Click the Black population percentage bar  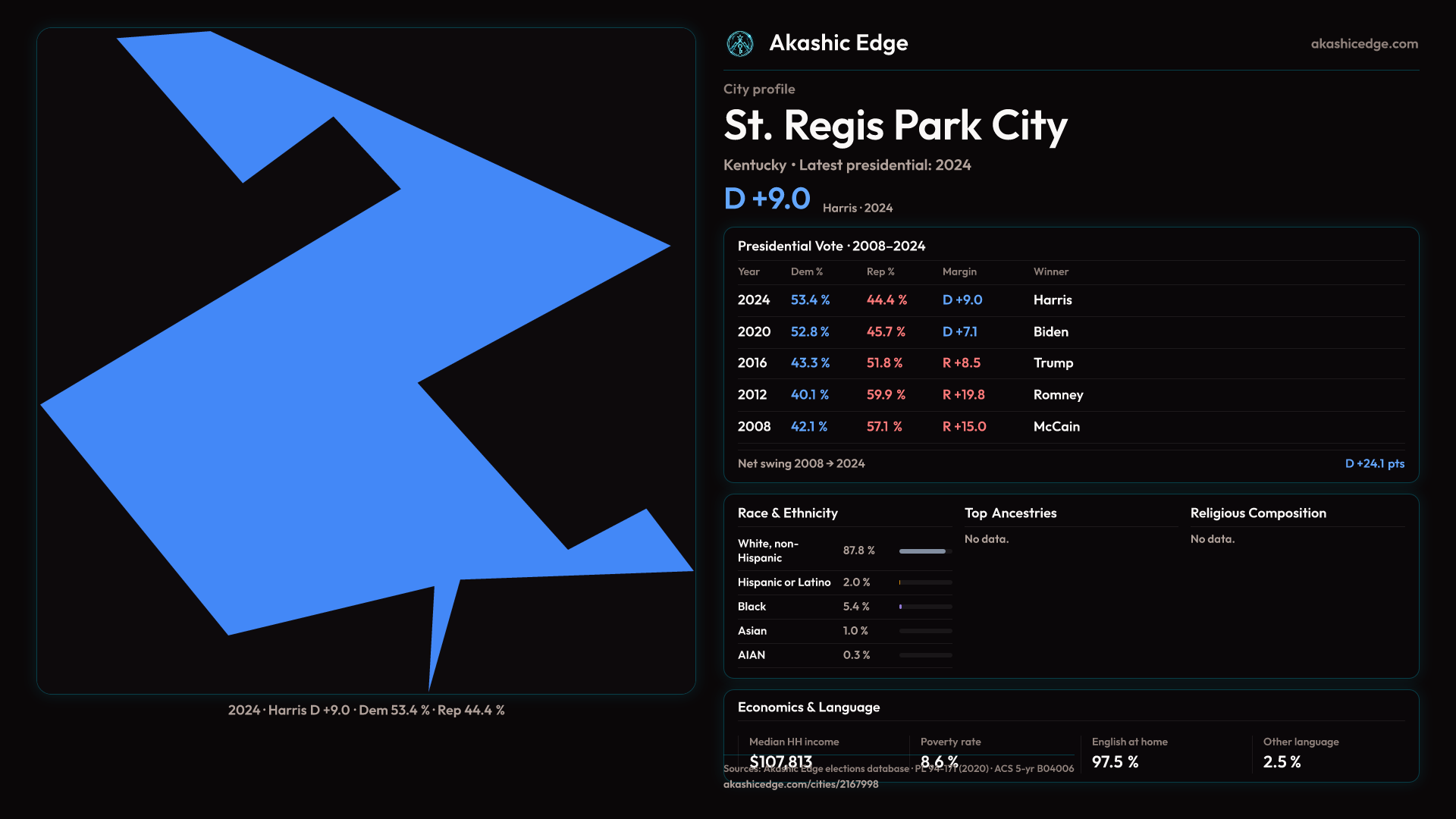pyautogui.click(x=924, y=607)
